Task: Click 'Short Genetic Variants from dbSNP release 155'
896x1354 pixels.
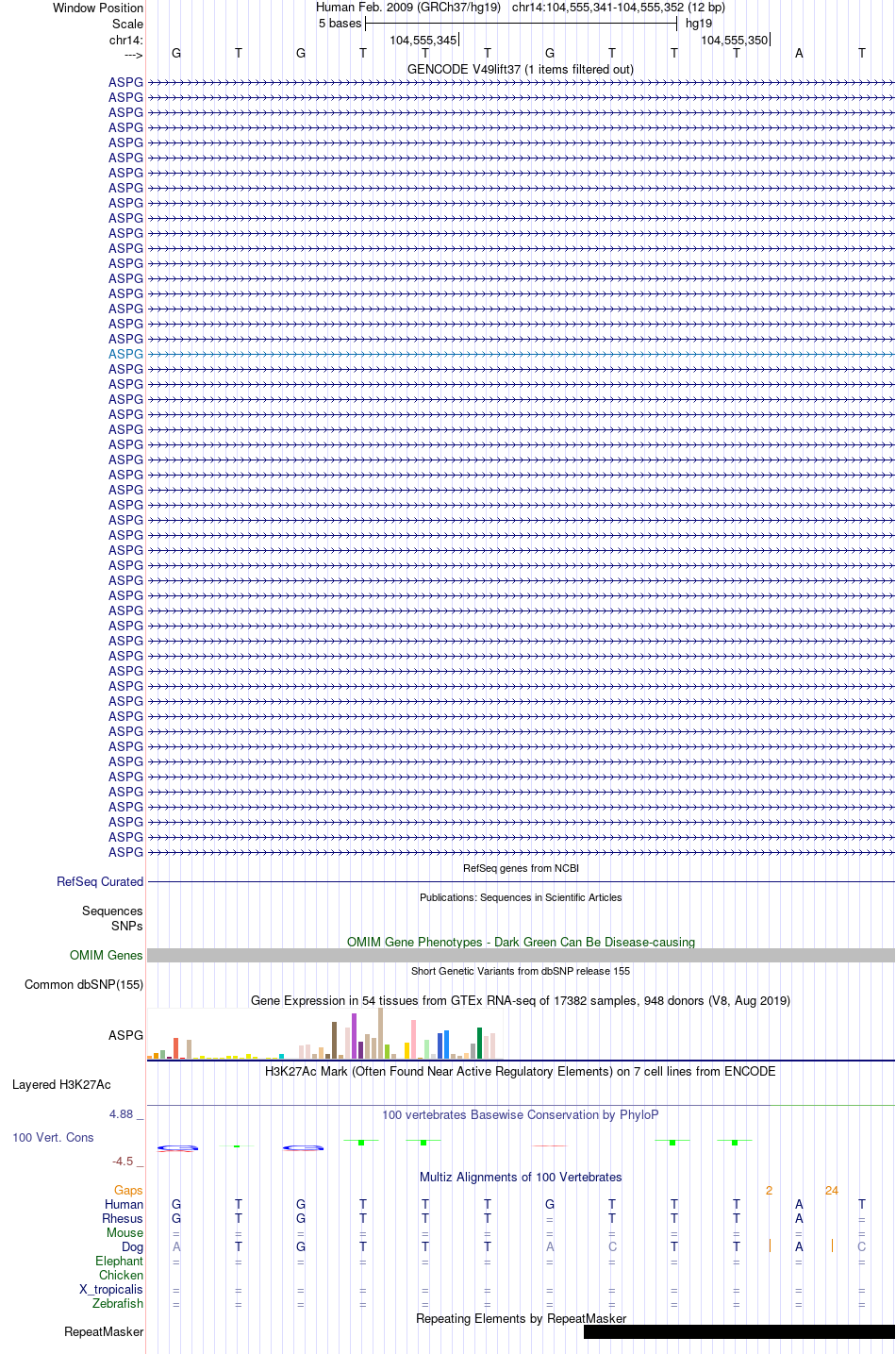Action: tap(521, 971)
